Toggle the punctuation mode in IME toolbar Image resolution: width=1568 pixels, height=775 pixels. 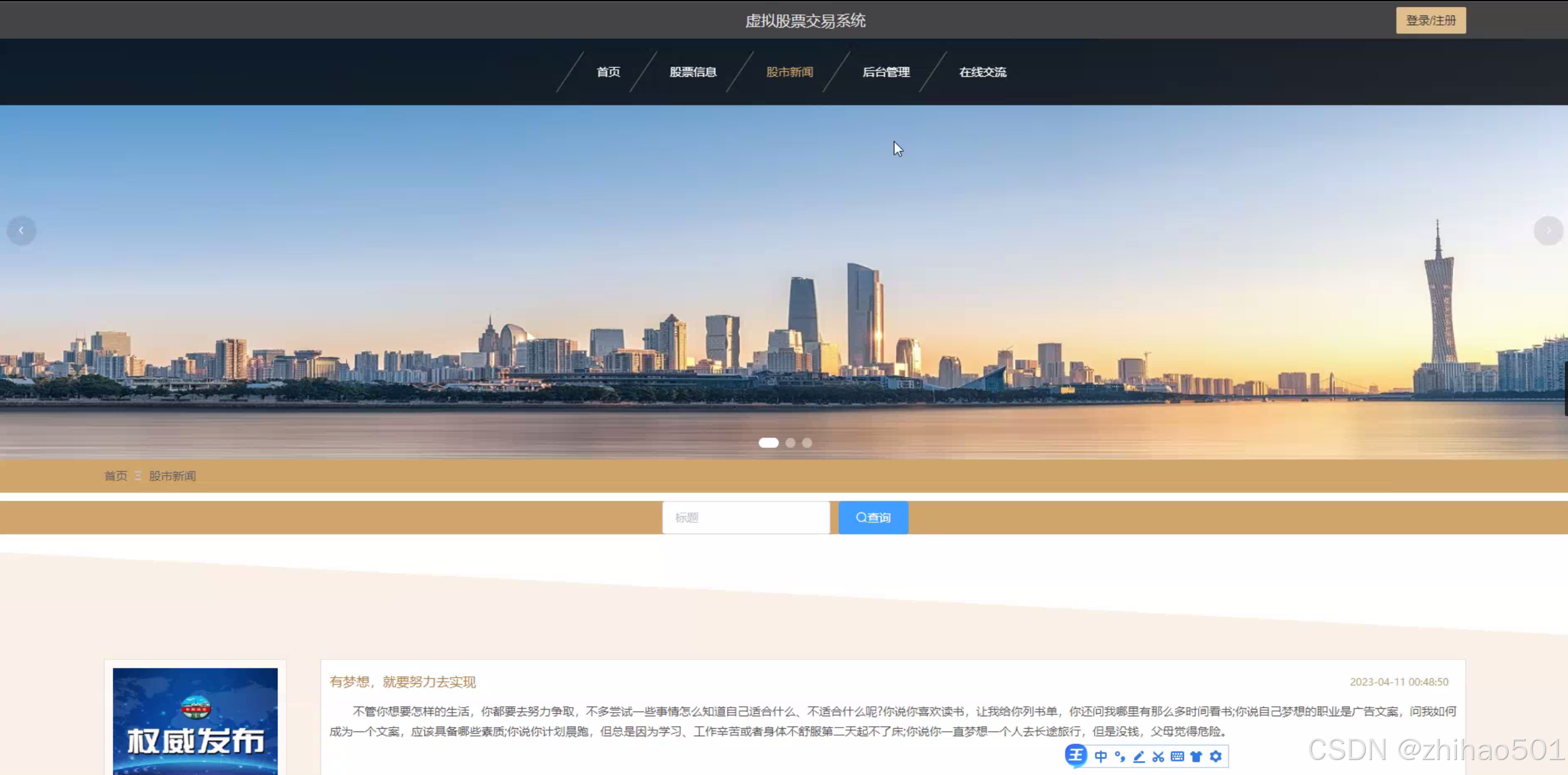point(1120,756)
